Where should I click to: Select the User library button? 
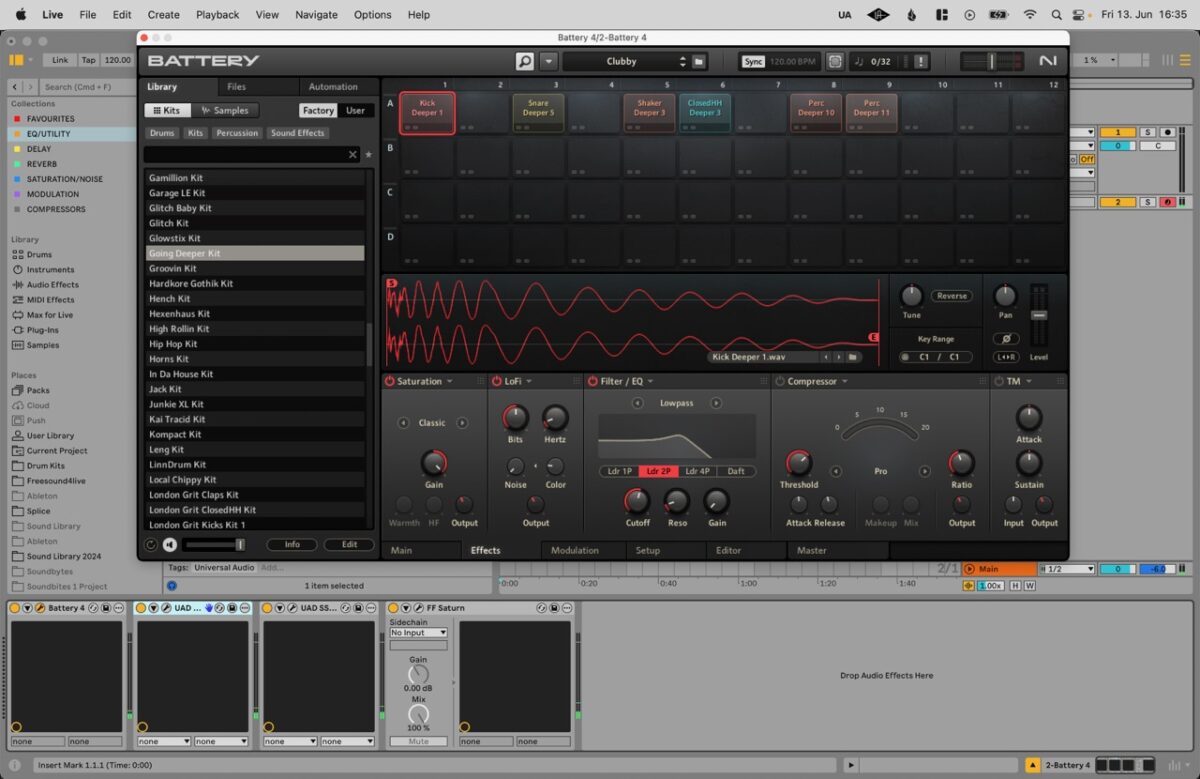click(x=355, y=110)
